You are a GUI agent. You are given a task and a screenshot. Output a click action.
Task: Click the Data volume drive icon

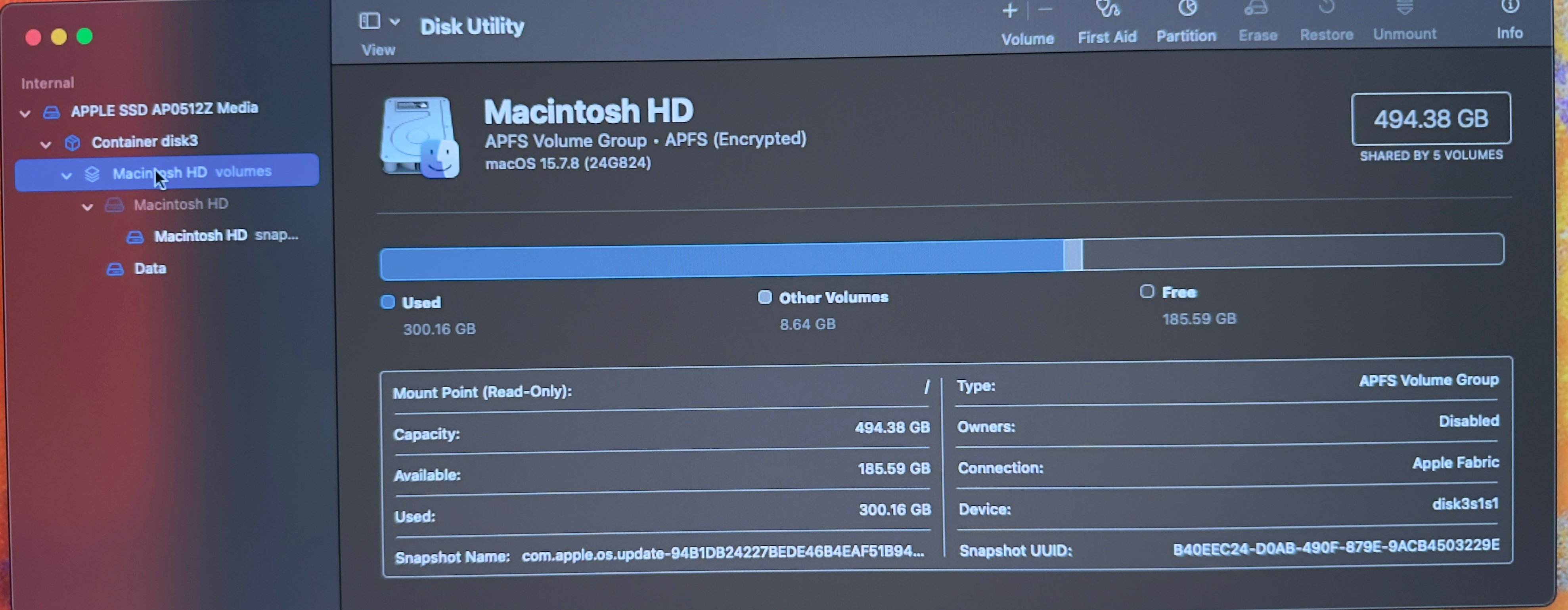pos(115,269)
